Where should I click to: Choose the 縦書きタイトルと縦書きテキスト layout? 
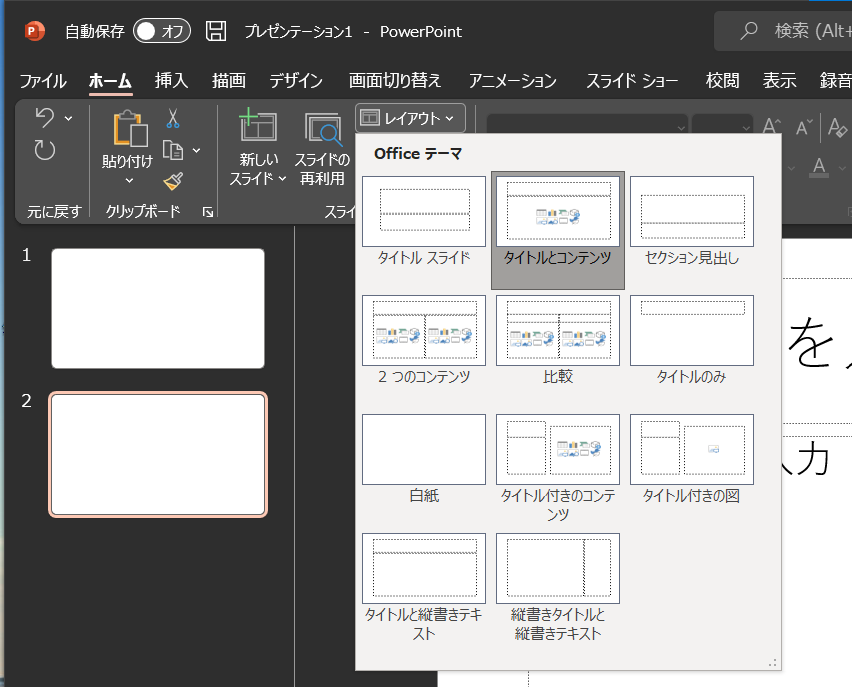coord(558,588)
